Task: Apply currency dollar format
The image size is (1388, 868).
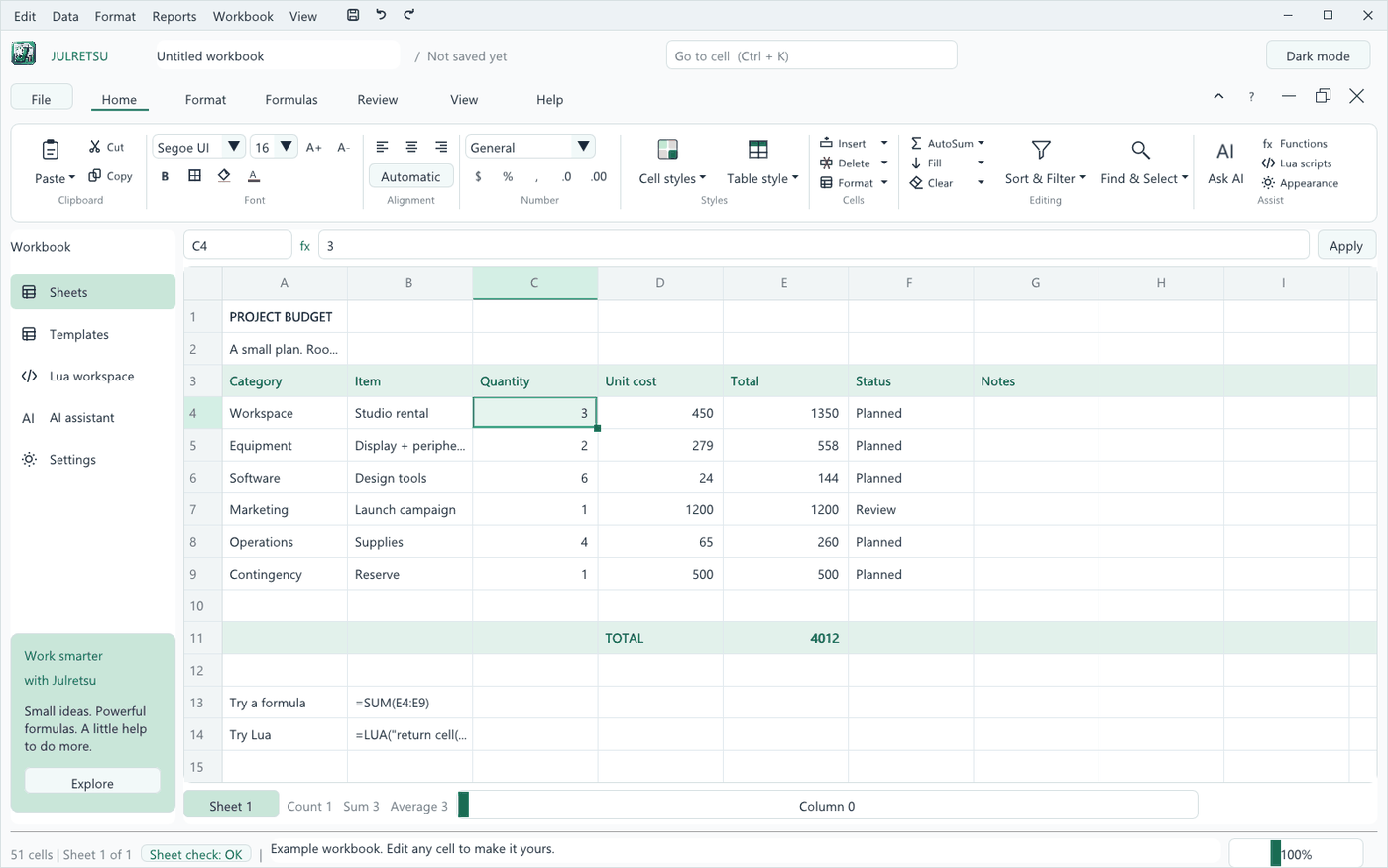Action: (478, 176)
